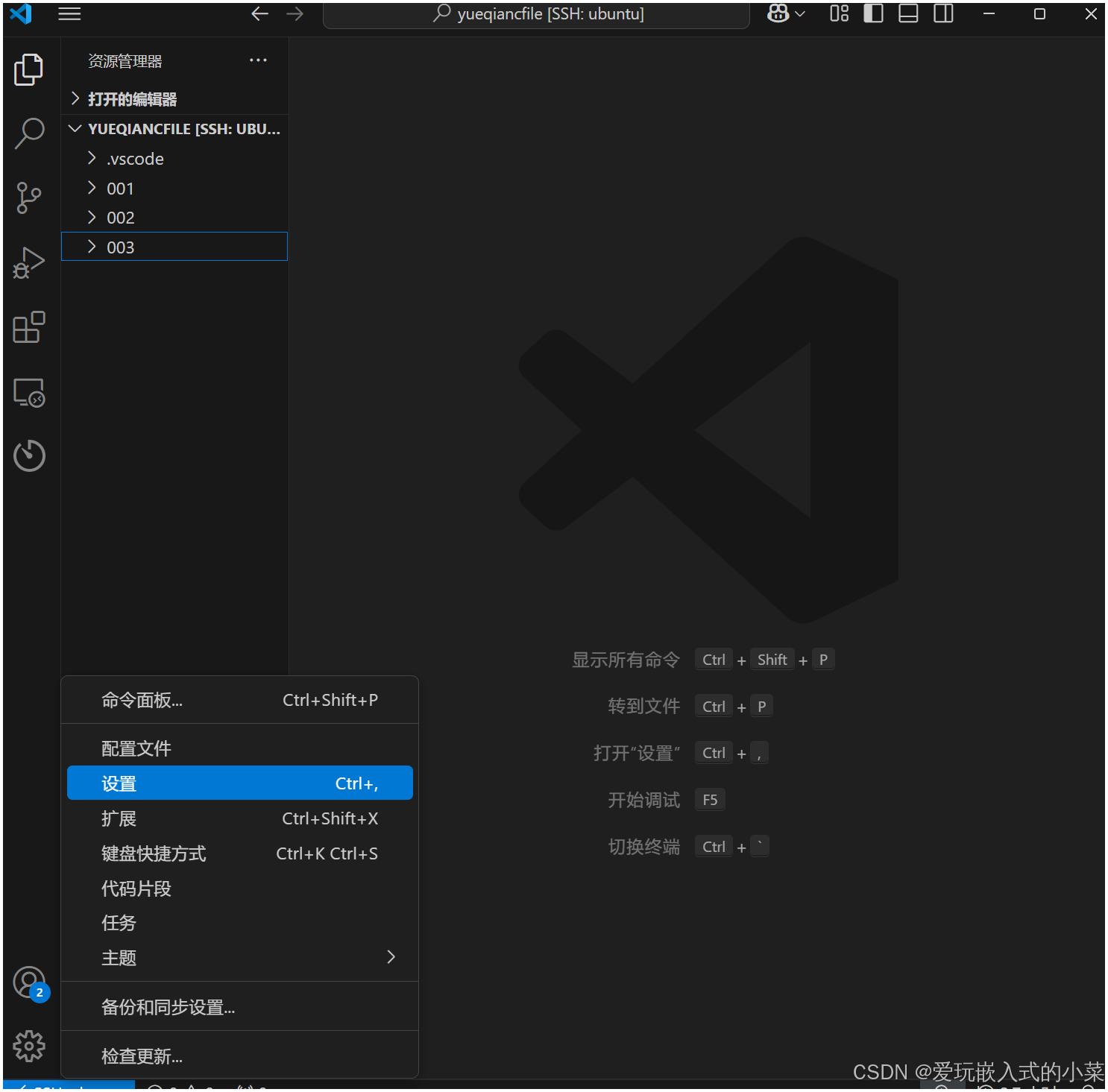Screen dimensions: 1108x1092
Task: Open 设置 from the menu
Action: pyautogui.click(x=239, y=783)
